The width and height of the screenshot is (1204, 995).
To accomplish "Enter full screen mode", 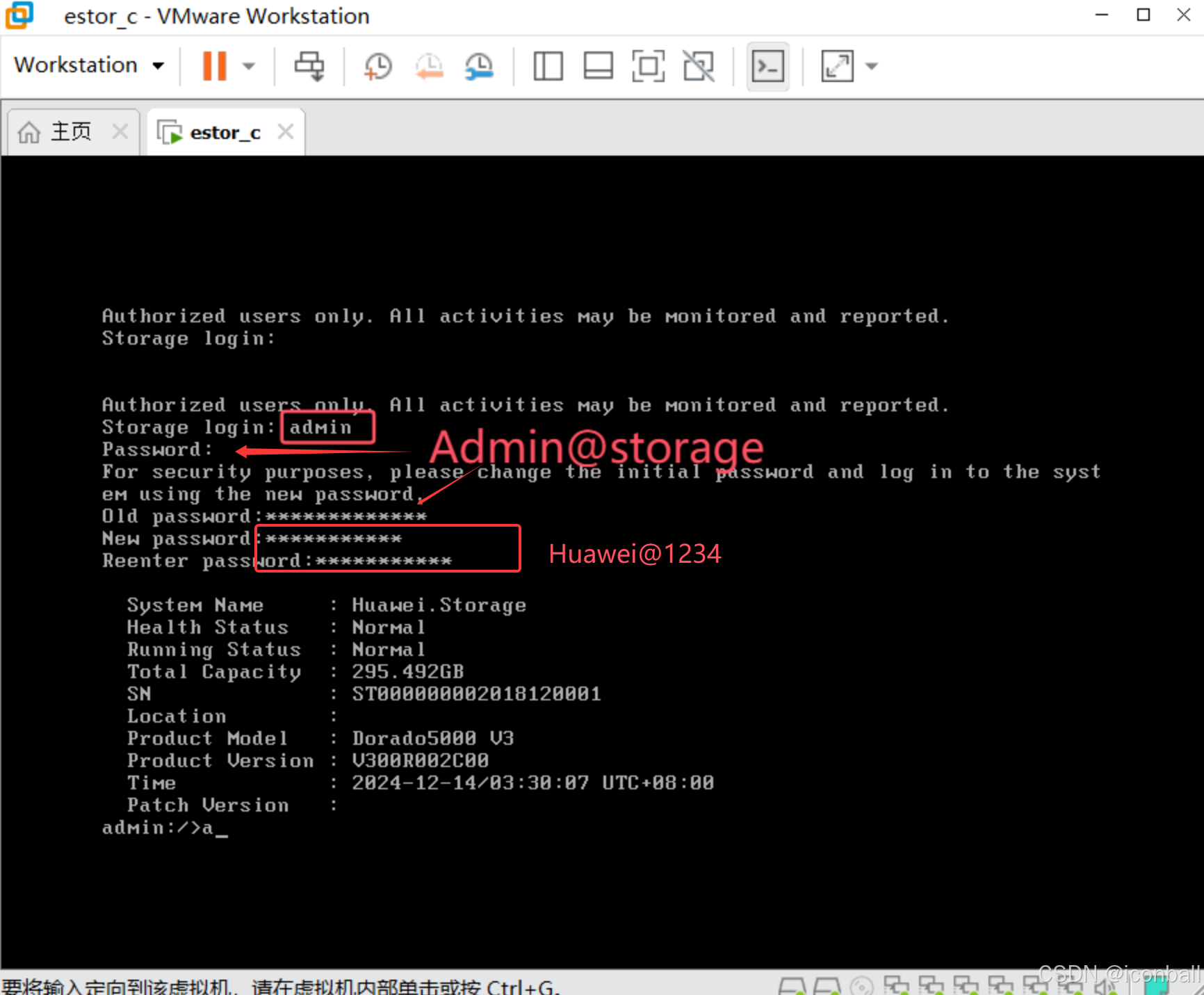I will [648, 66].
